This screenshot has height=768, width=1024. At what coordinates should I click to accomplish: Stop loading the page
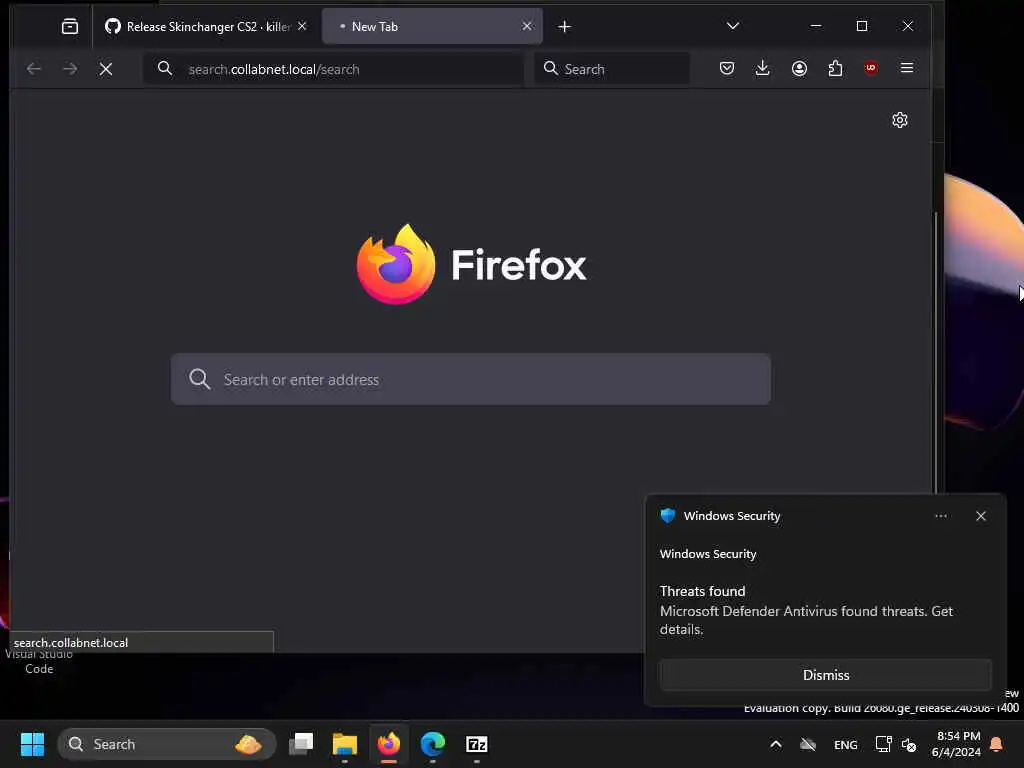coord(106,69)
